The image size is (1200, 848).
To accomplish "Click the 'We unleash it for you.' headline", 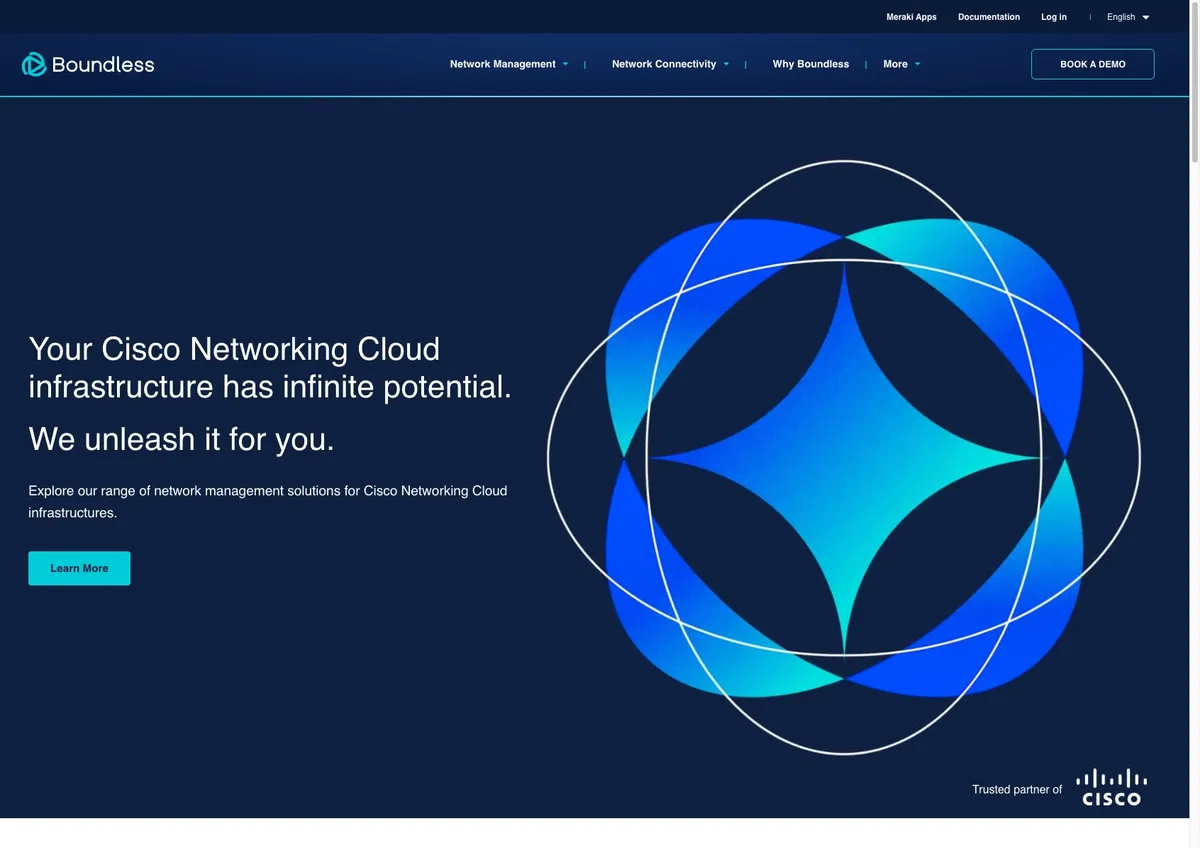I will 181,438.
